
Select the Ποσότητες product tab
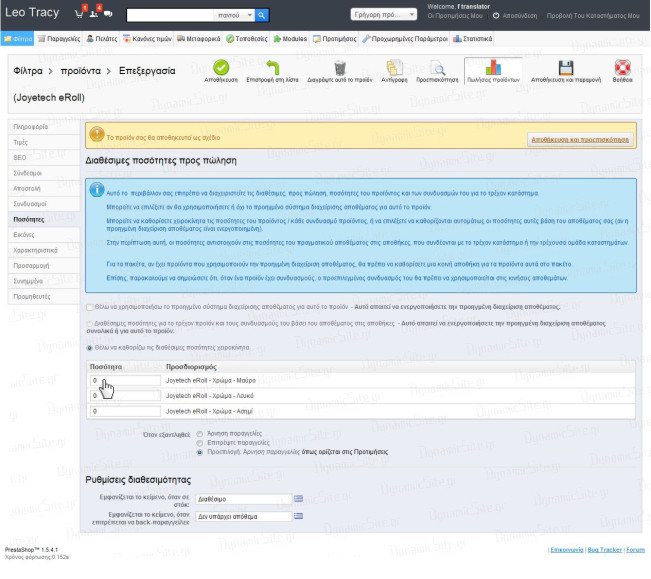click(44, 219)
